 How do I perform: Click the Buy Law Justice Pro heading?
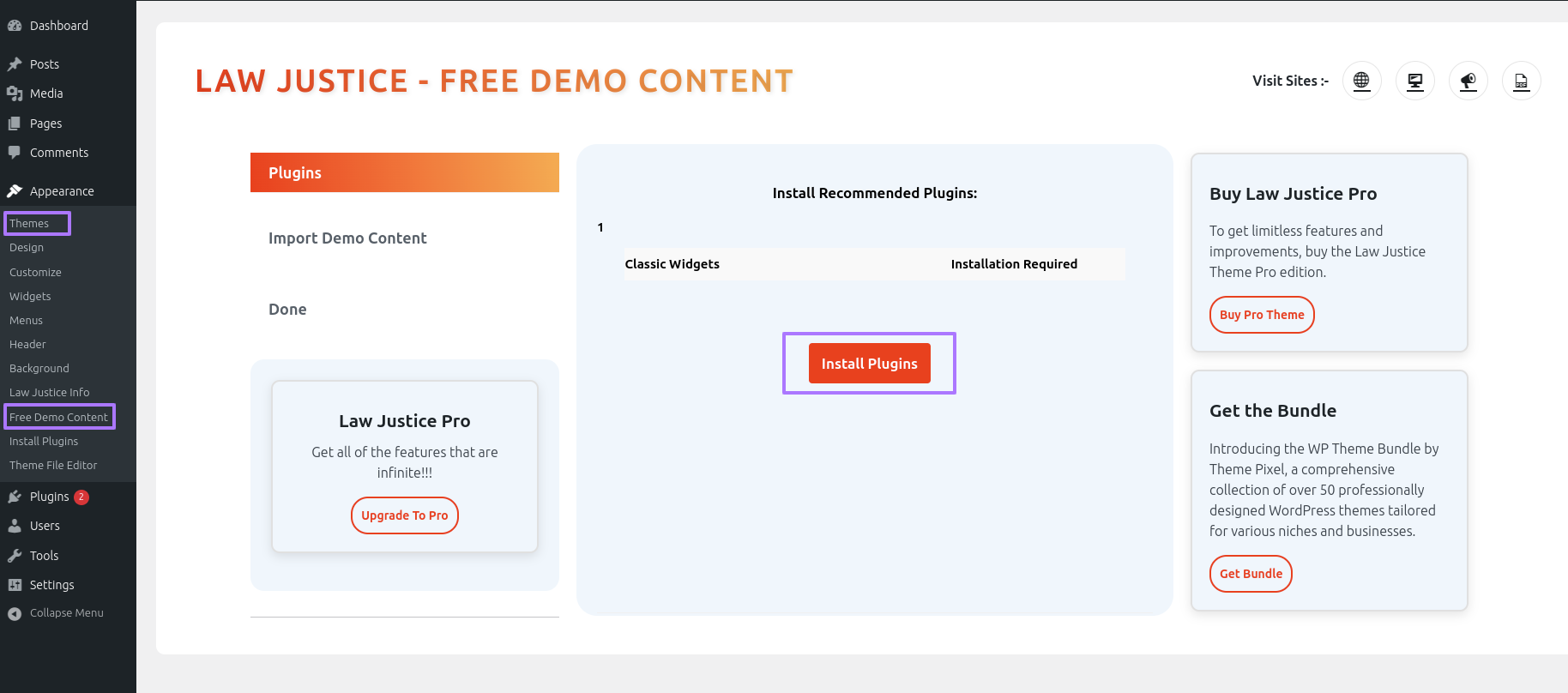[x=1293, y=194]
